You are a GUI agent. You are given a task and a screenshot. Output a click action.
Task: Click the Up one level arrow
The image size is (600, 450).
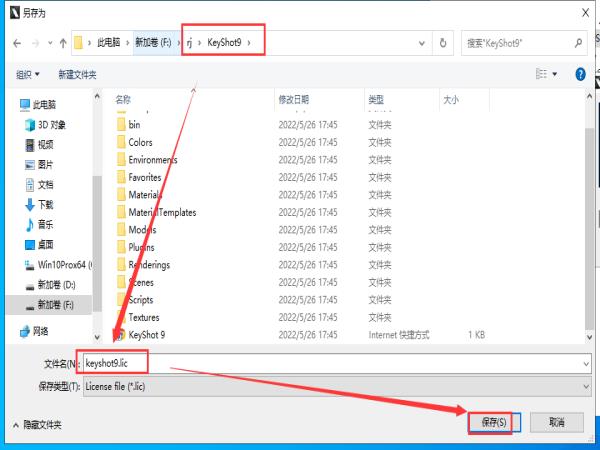point(63,44)
